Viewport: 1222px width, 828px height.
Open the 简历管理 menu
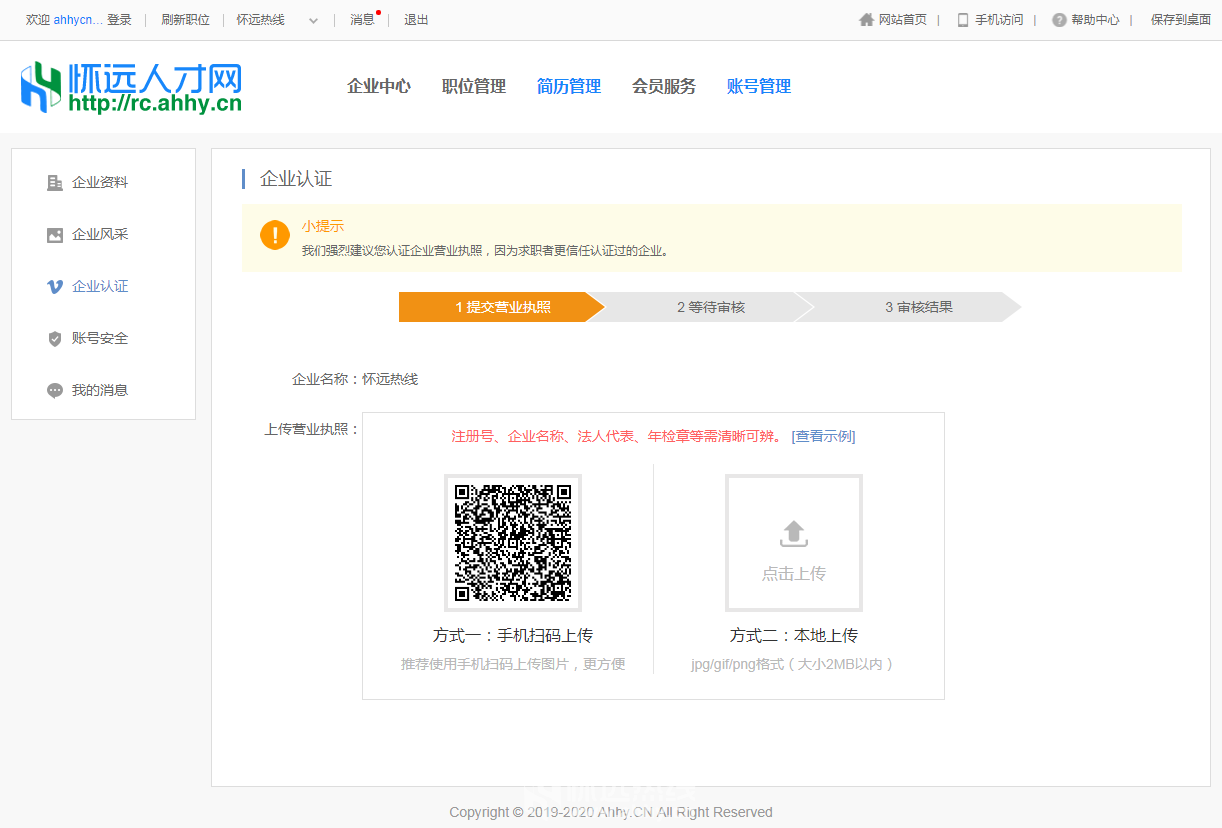pyautogui.click(x=569, y=87)
